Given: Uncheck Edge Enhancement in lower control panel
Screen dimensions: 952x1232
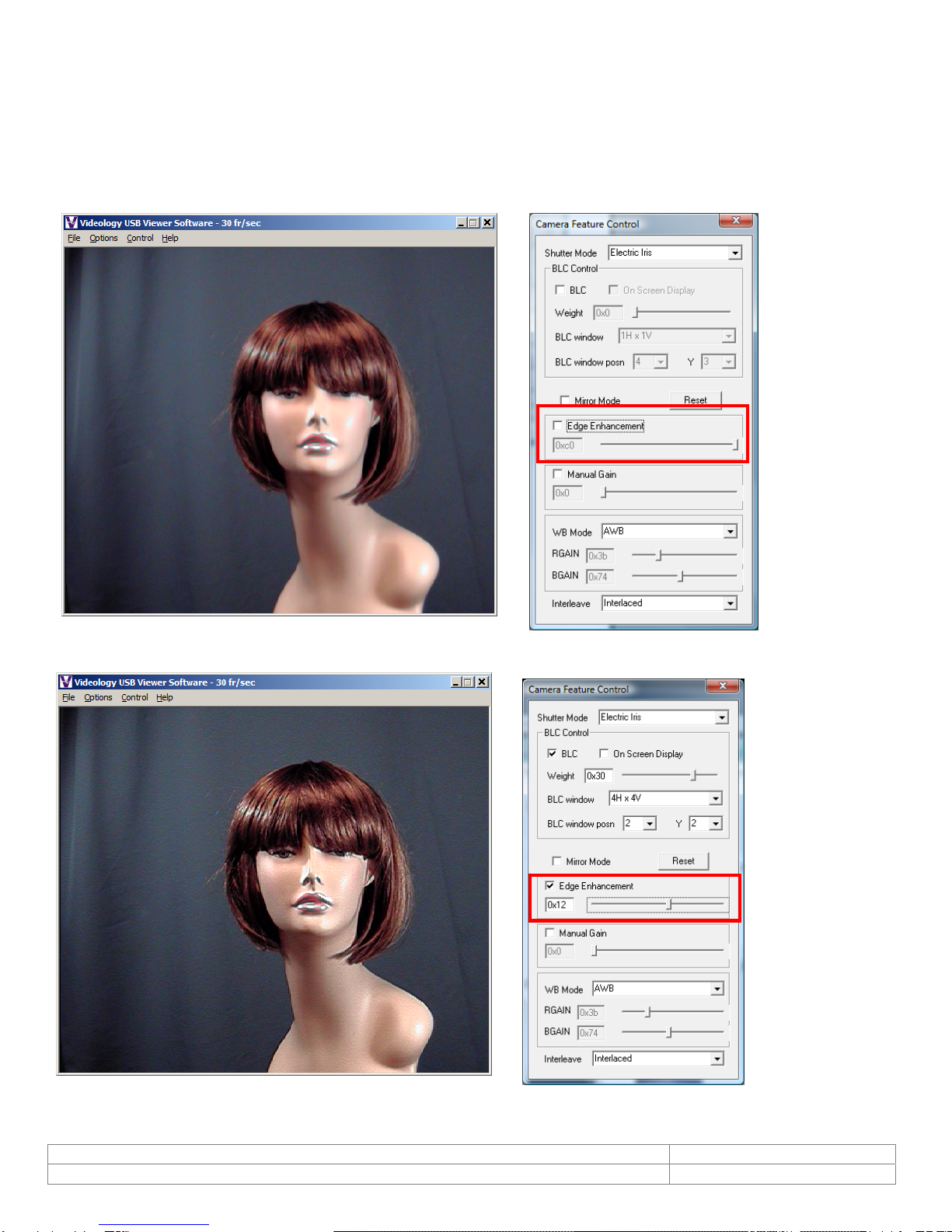Looking at the screenshot, I should [x=549, y=885].
